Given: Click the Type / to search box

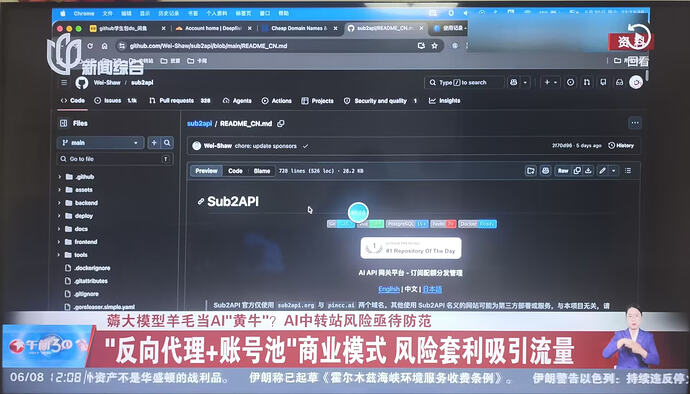Looking at the screenshot, I should [x=464, y=82].
